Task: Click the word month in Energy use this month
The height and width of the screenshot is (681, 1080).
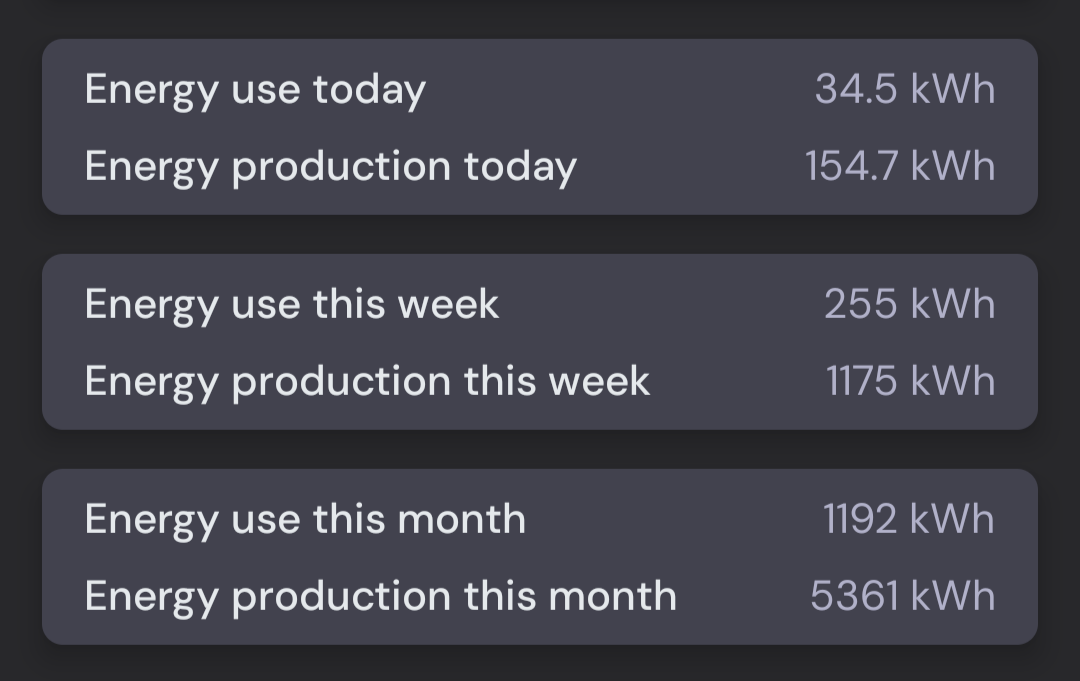Action: [461, 519]
